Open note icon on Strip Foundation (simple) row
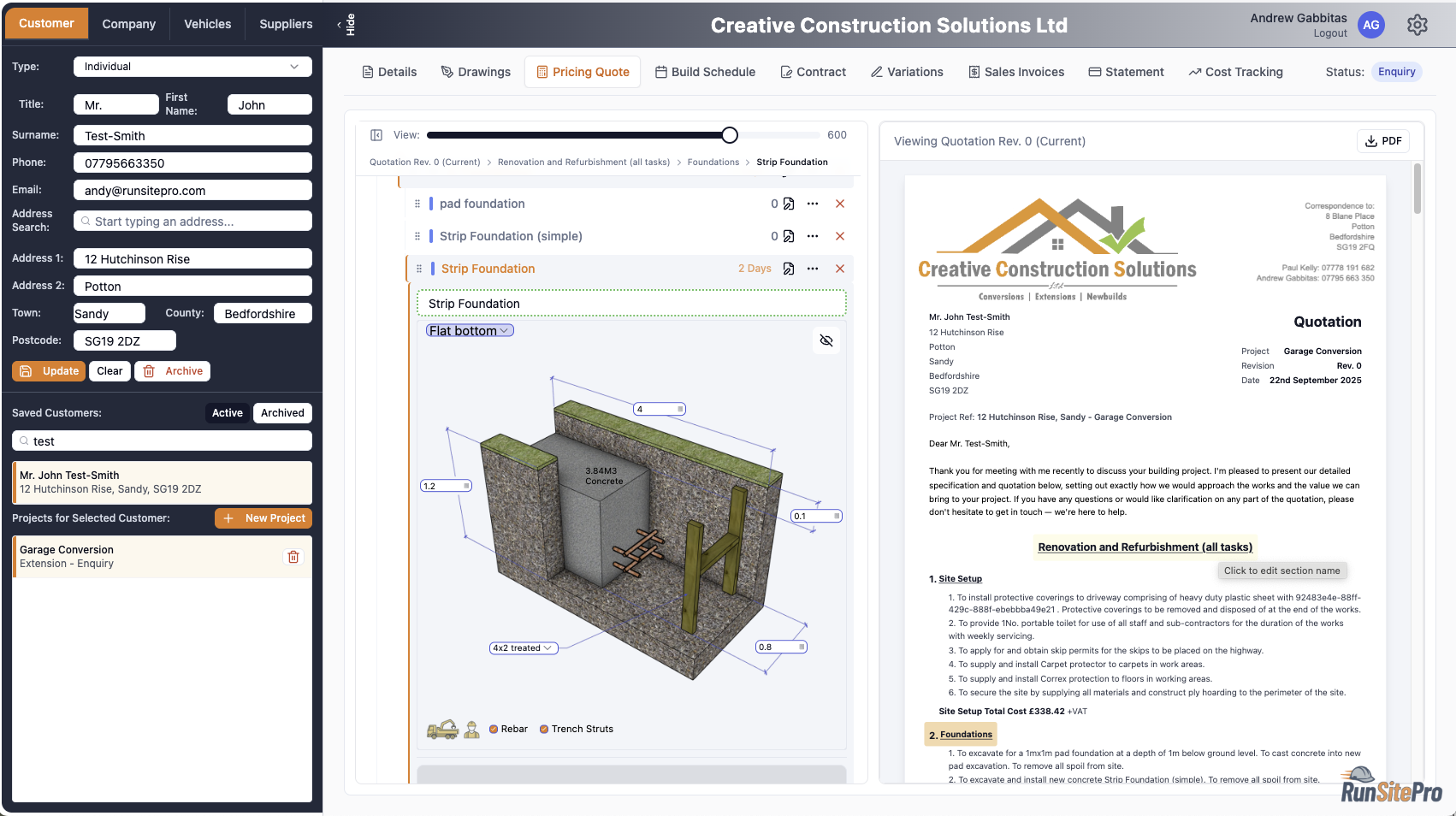Screen dimensions: 1456x816 789,236
